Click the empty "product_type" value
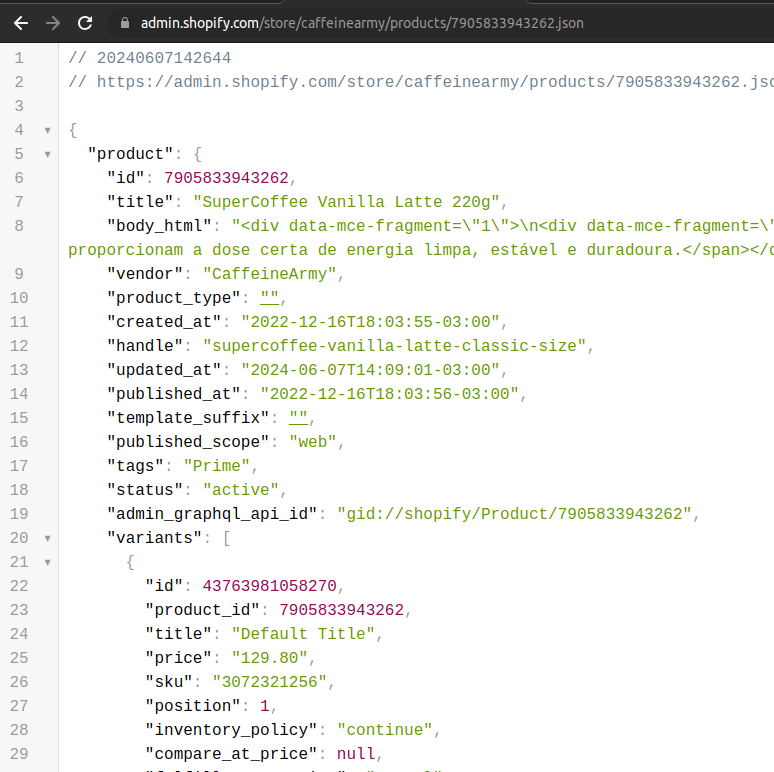774x772 pixels. coord(270,298)
